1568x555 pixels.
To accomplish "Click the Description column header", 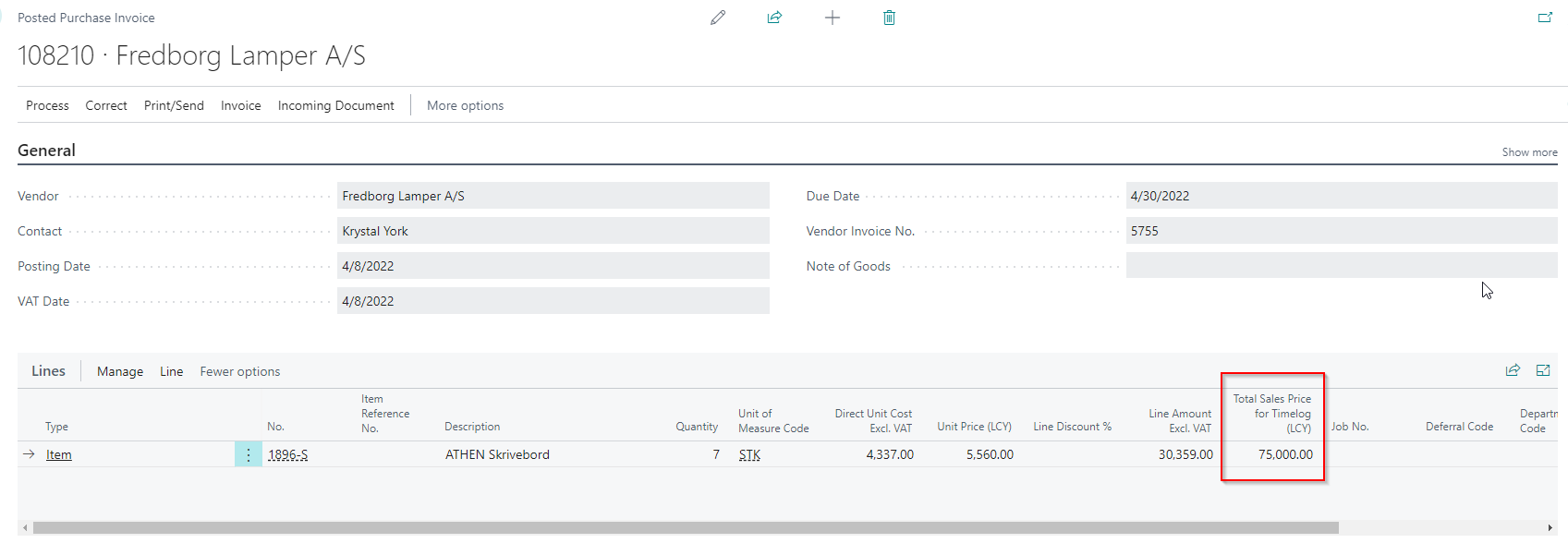I will click(472, 427).
